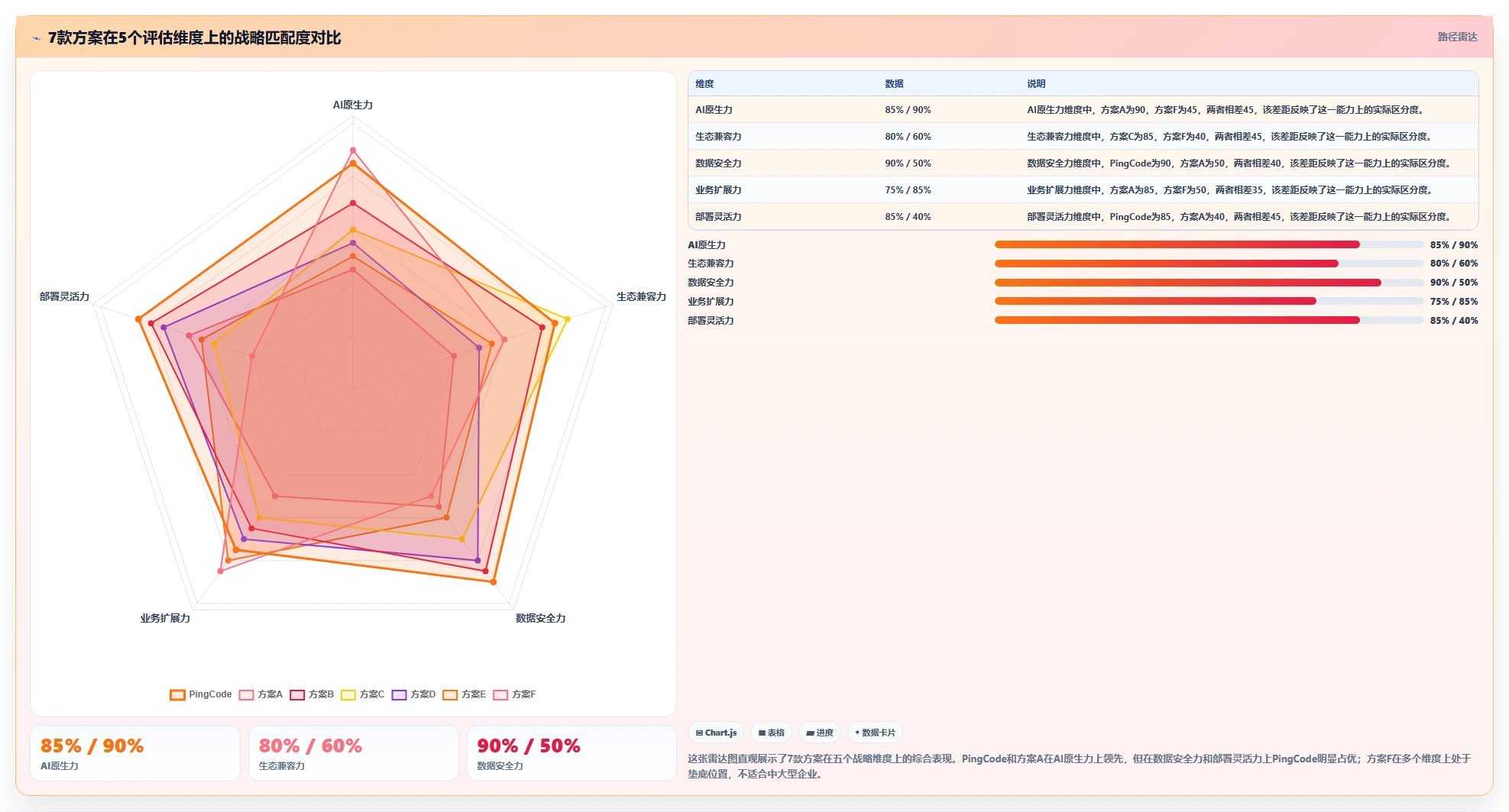The height and width of the screenshot is (812, 1509).
Task: Open the 90% / 50% 数据安全力 card
Action: [x=572, y=753]
